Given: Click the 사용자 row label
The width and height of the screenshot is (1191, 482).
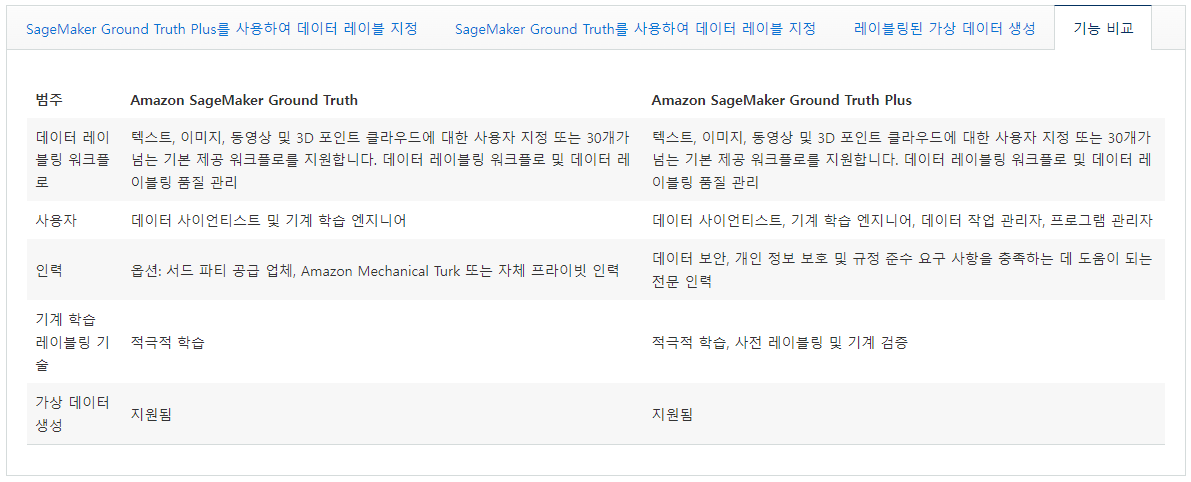Looking at the screenshot, I should tap(55, 221).
